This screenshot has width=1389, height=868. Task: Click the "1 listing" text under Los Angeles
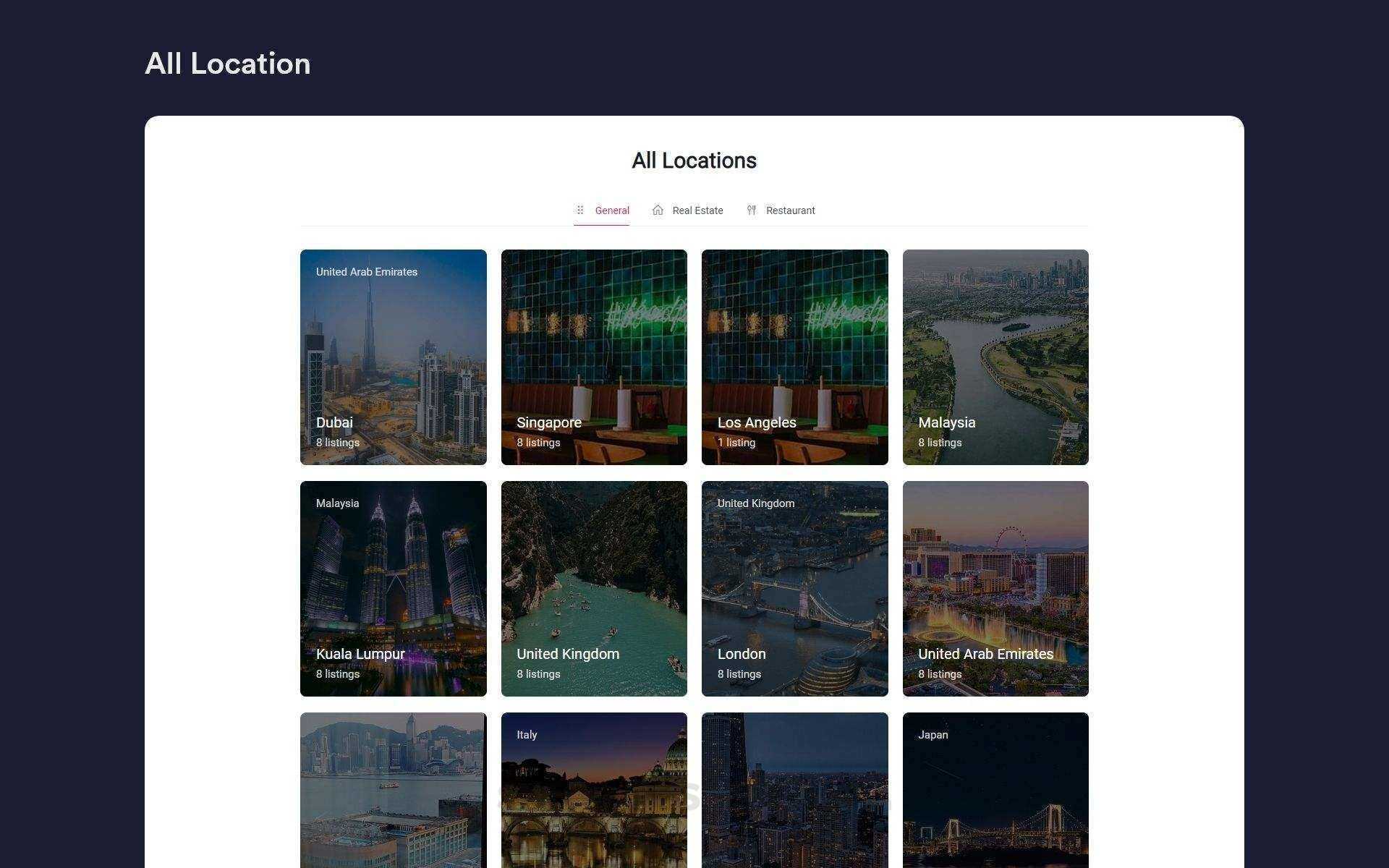coord(736,443)
